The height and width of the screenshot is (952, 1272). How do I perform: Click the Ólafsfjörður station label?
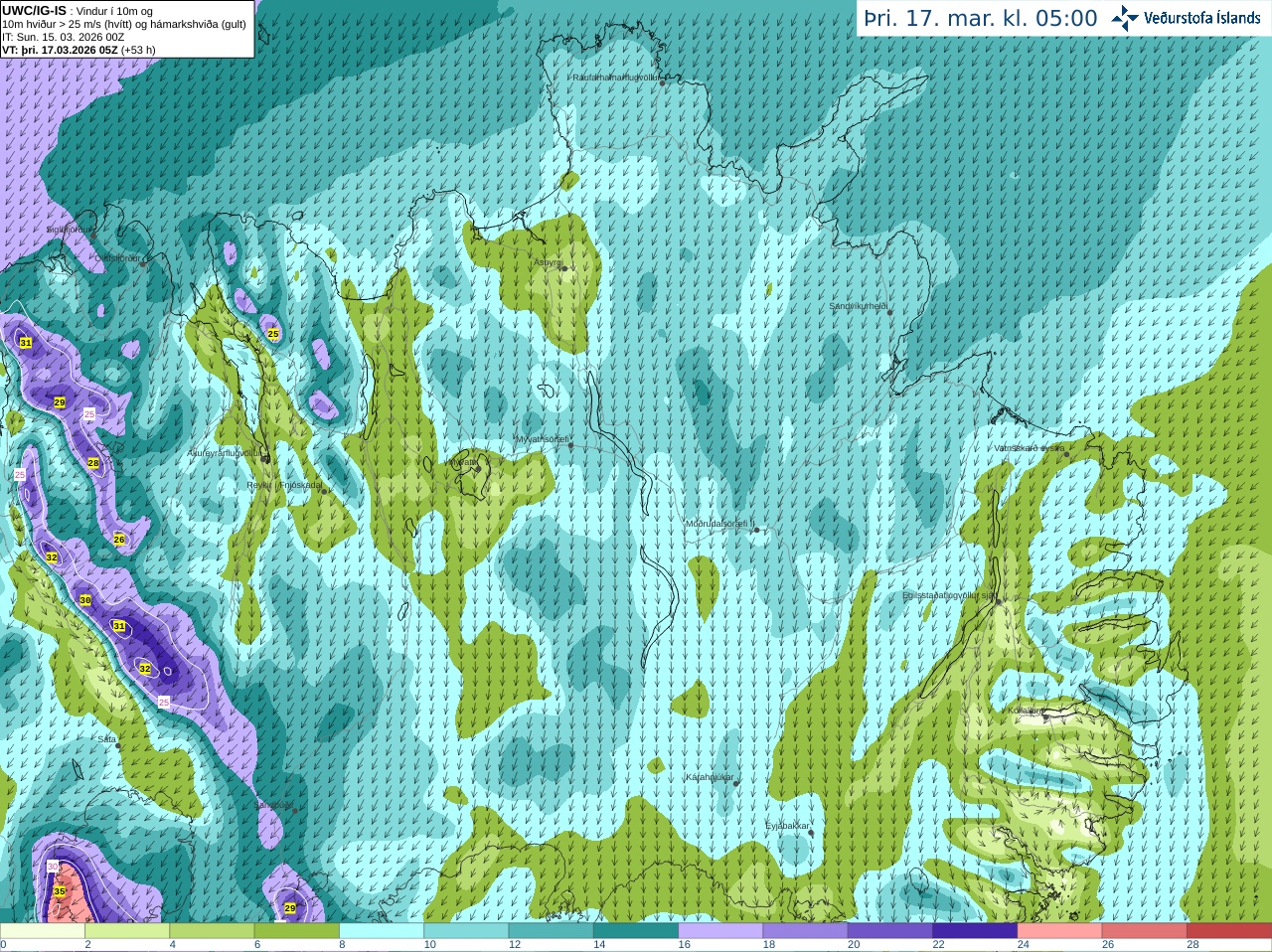click(x=117, y=258)
